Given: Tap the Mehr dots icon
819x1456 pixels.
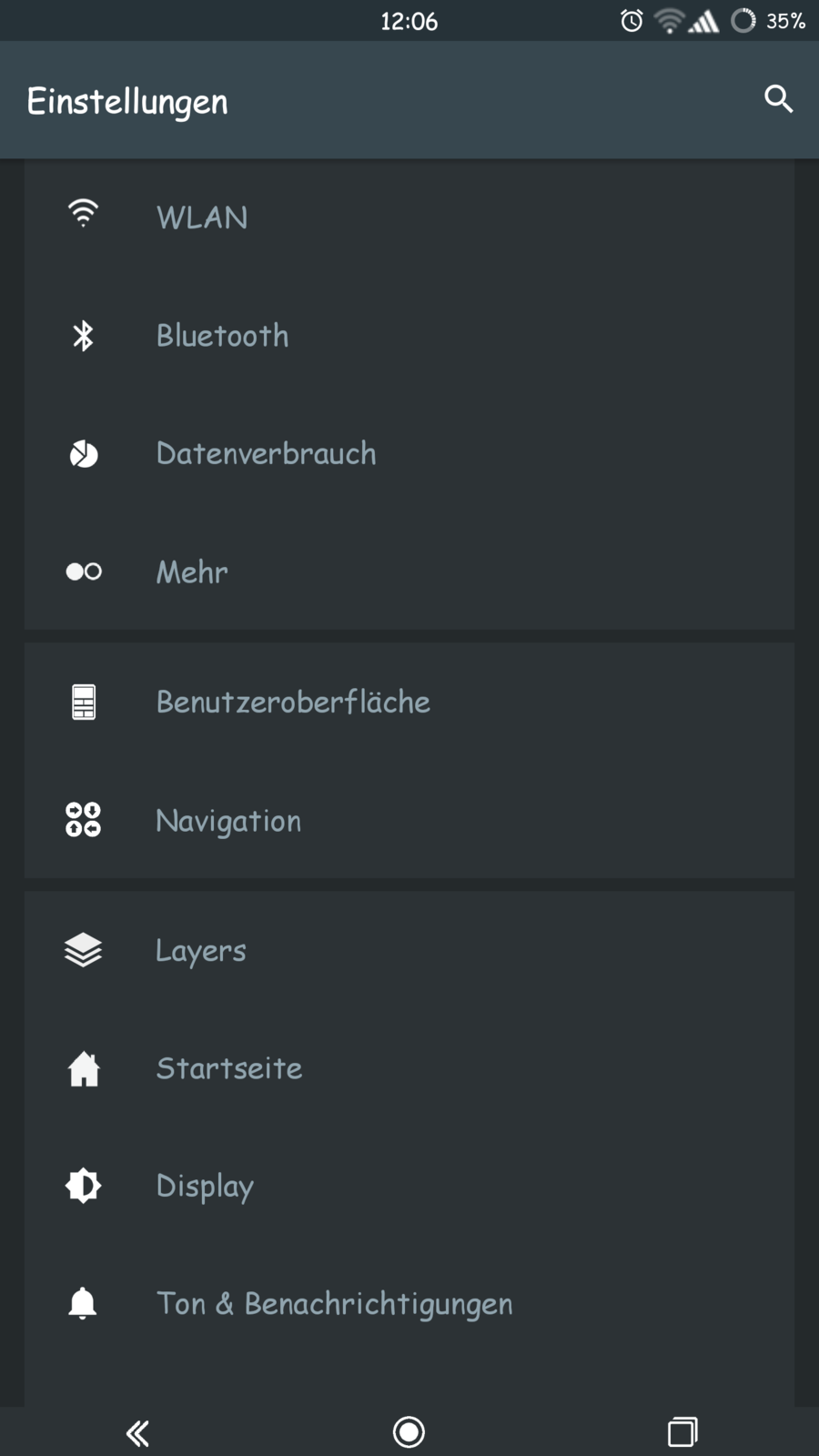Looking at the screenshot, I should click(83, 571).
